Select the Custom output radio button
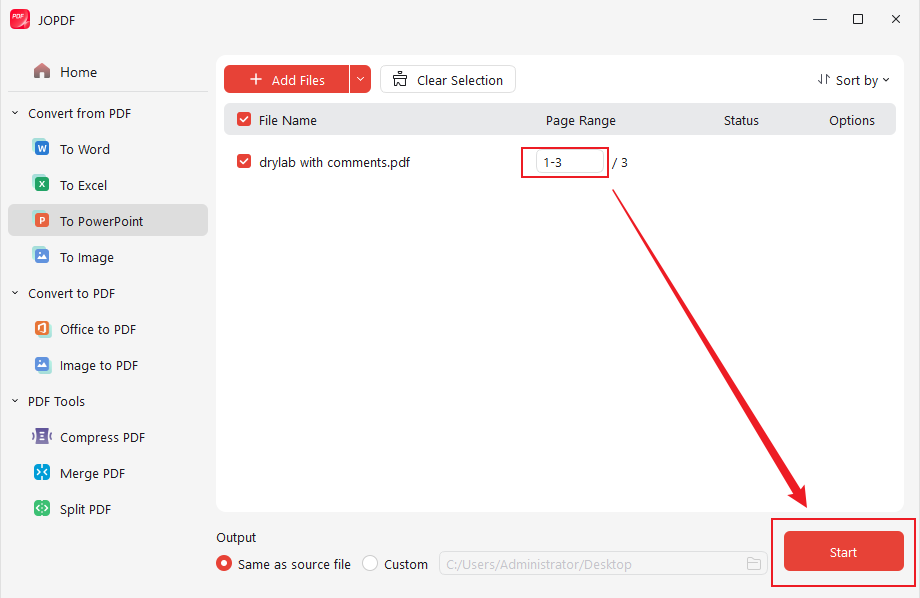The height and width of the screenshot is (598, 920). point(369,564)
